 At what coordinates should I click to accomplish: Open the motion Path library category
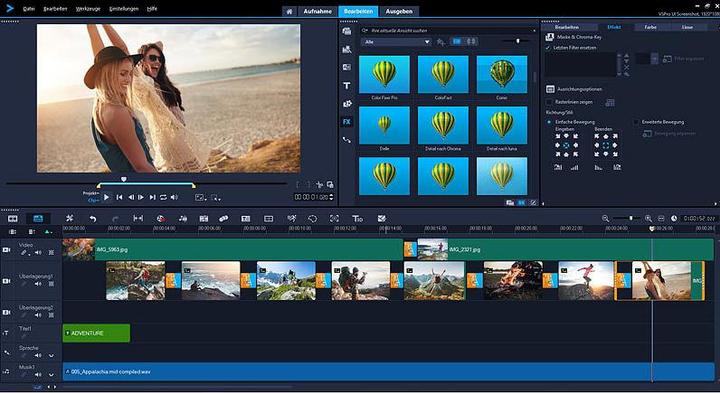tap(347, 140)
